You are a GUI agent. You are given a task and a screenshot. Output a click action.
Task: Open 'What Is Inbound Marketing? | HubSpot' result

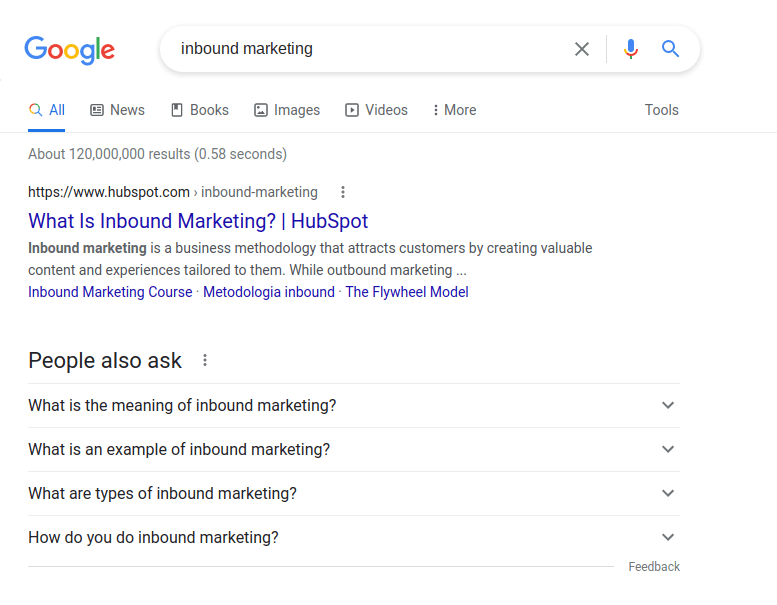pyautogui.click(x=198, y=221)
